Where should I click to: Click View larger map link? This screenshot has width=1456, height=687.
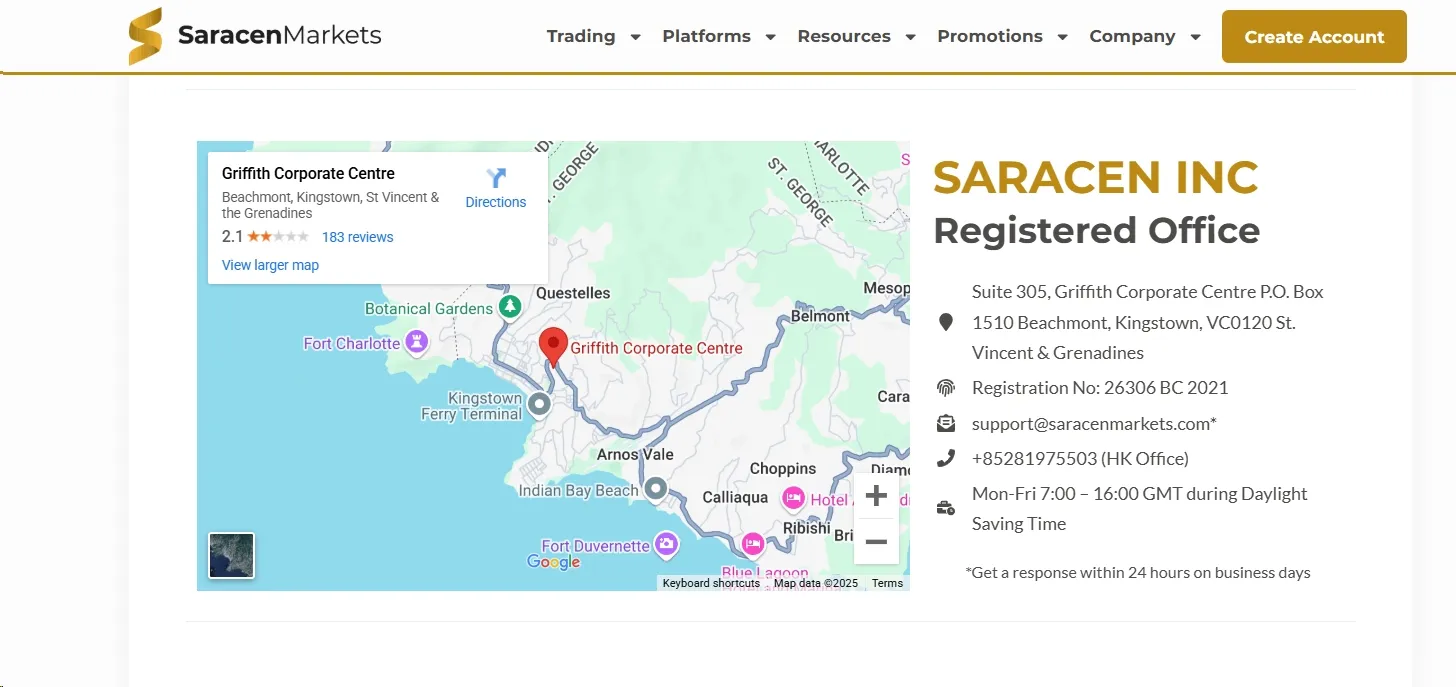(270, 265)
